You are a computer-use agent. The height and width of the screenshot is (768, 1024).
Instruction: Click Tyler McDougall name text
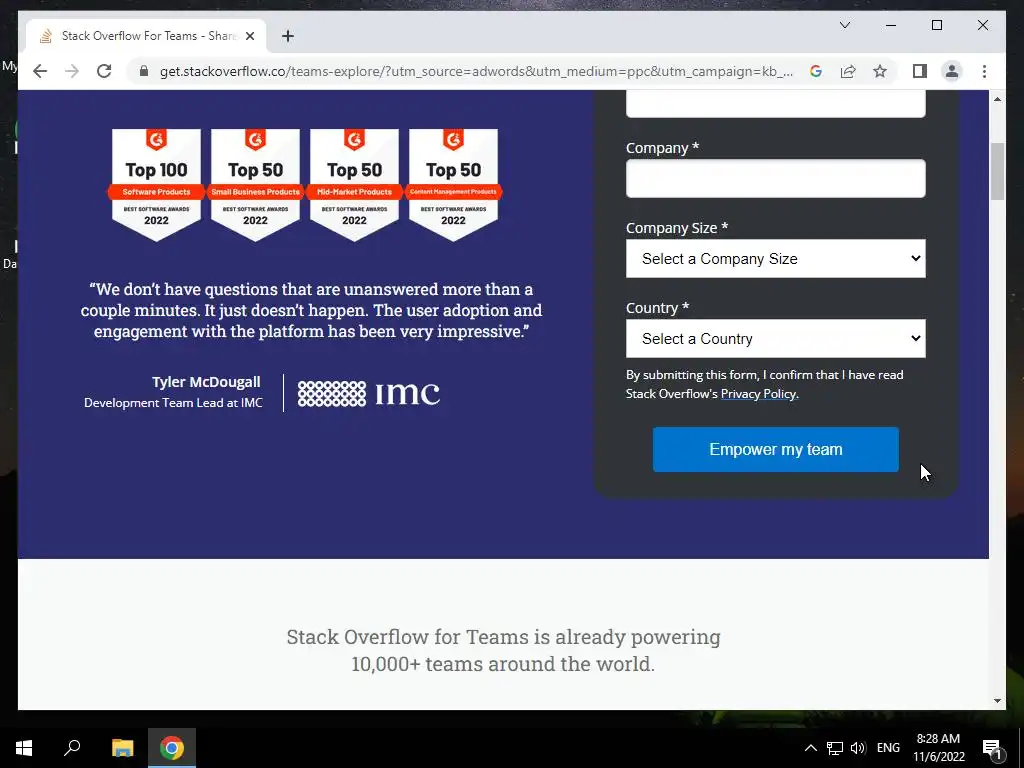click(x=206, y=382)
